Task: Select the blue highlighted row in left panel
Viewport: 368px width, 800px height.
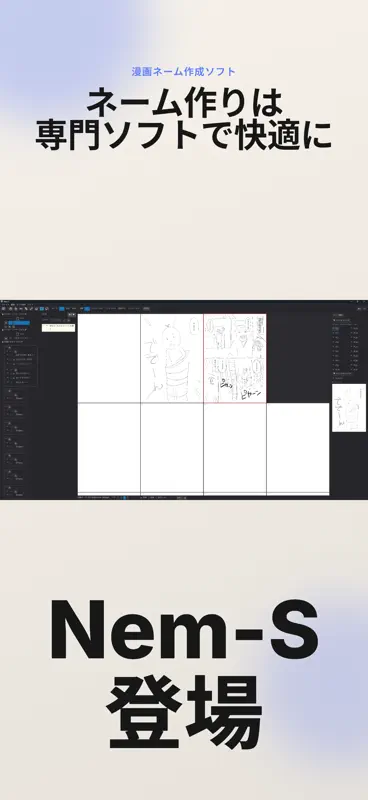Action: 19,323
